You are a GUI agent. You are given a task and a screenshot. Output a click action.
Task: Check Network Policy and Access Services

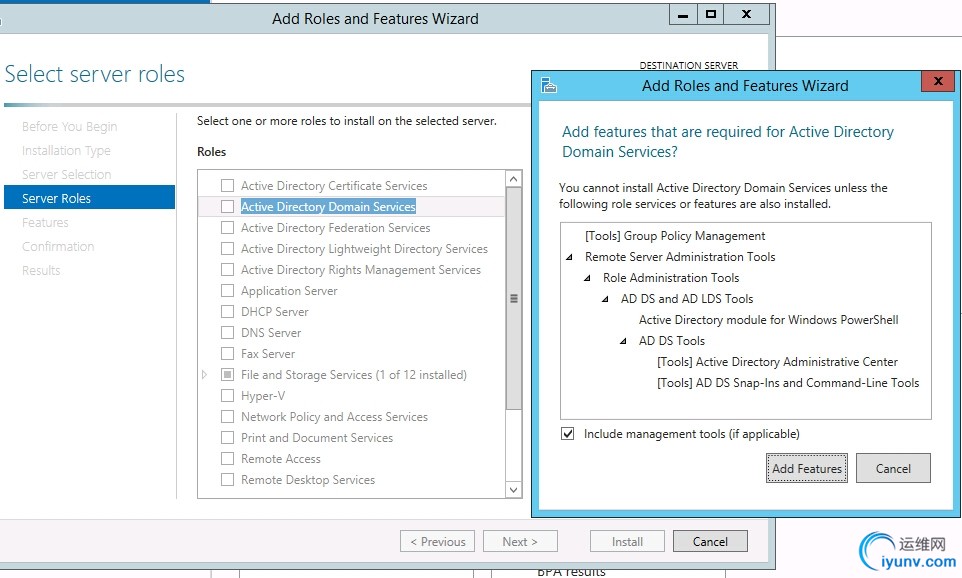coord(228,417)
